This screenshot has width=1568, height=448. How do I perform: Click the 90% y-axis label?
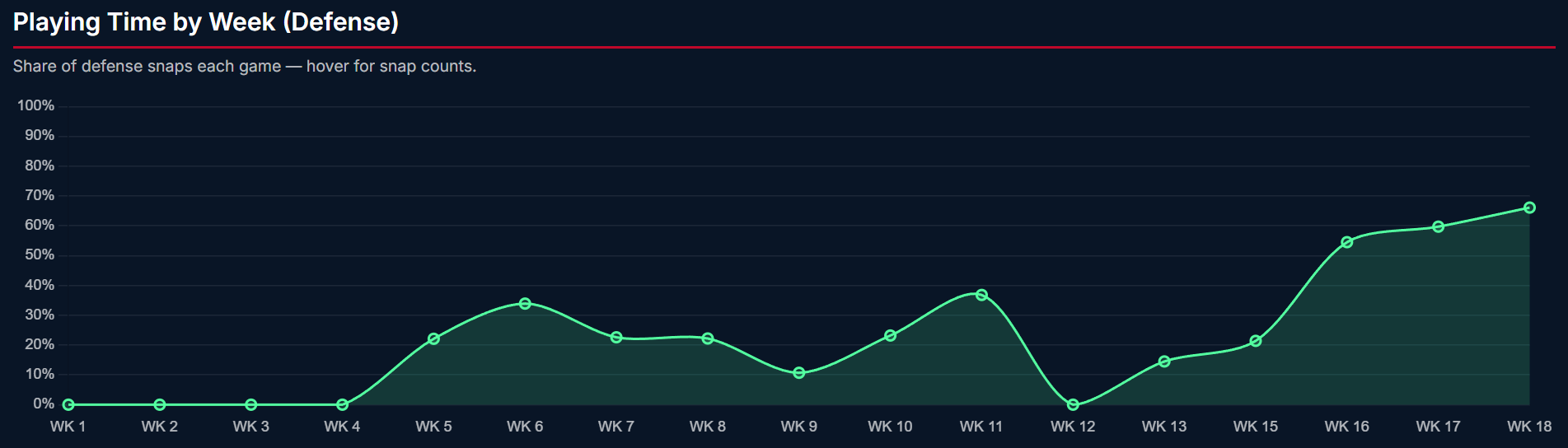point(40,135)
